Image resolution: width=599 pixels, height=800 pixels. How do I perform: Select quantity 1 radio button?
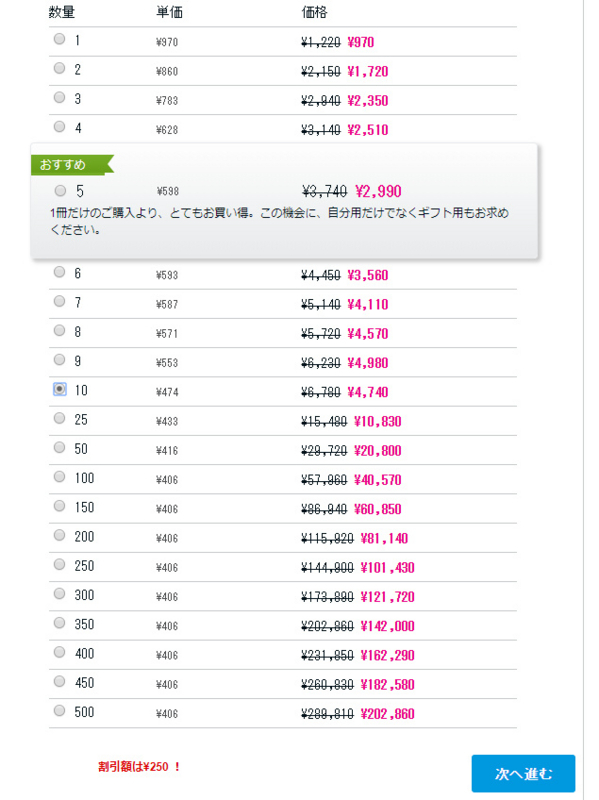[x=60, y=39]
